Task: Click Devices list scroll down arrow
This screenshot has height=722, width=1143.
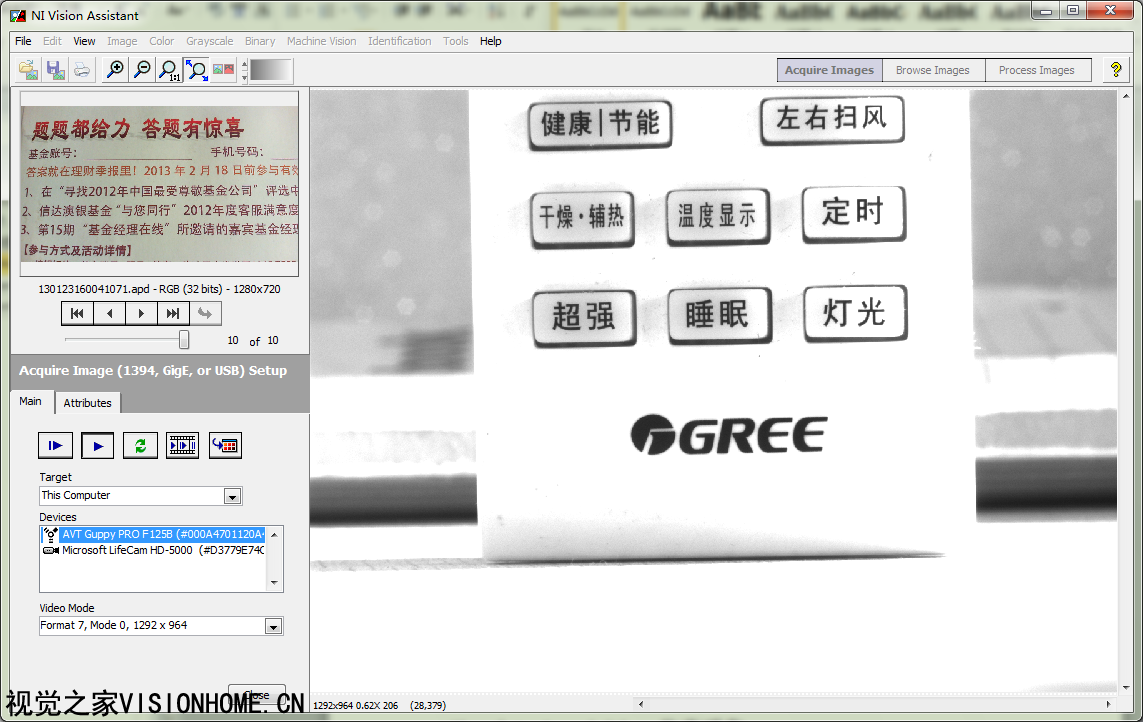Action: (x=274, y=583)
